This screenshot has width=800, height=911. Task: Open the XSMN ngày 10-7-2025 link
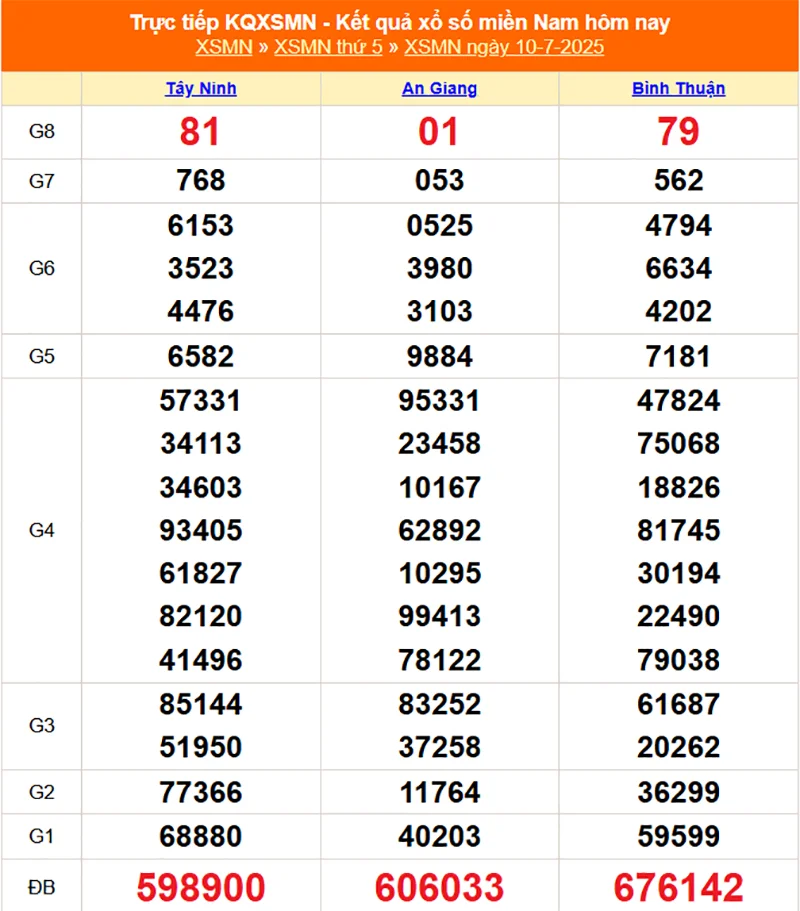(504, 47)
